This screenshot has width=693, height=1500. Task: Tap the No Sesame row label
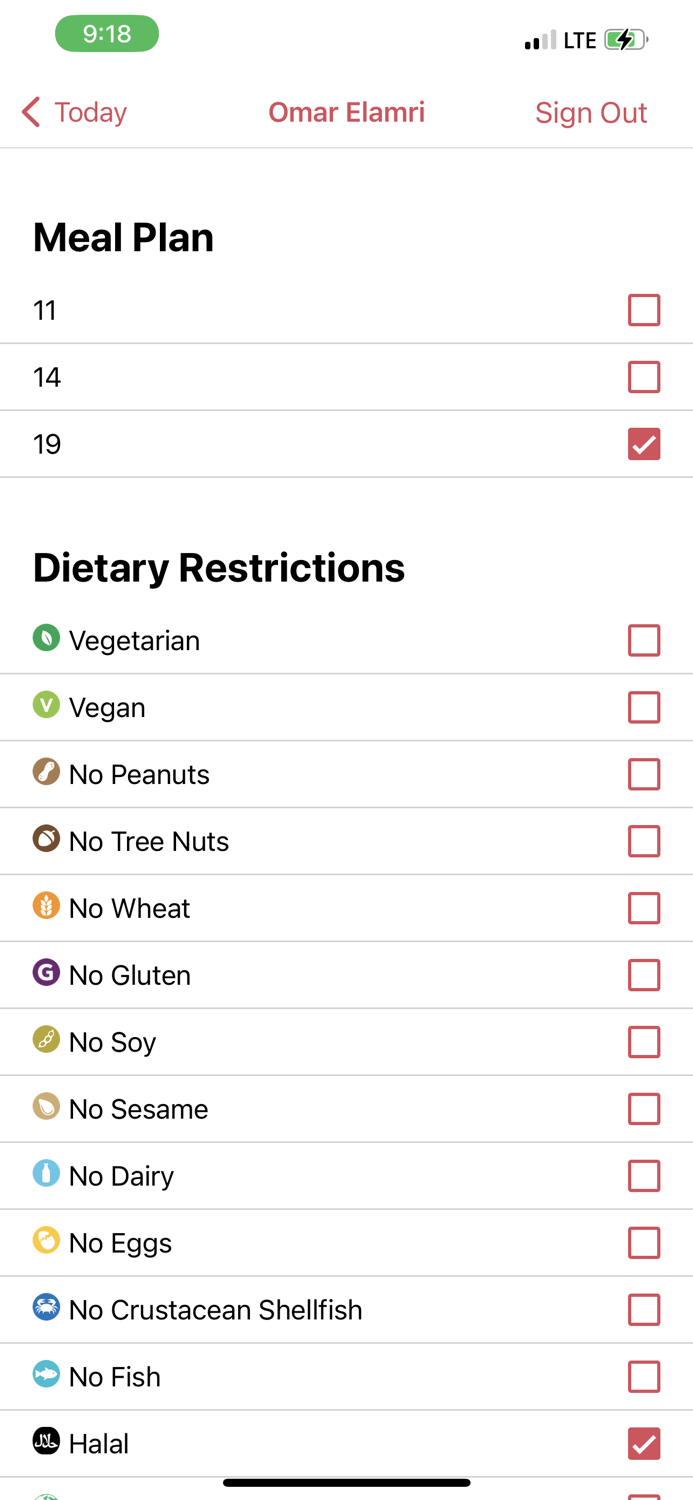pyautogui.click(x=138, y=1109)
